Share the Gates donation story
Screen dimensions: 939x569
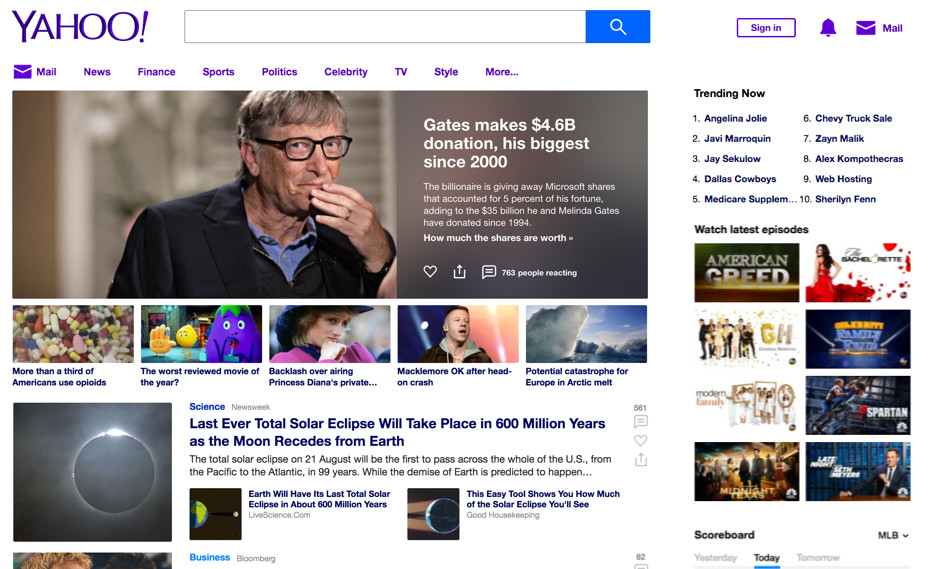[x=459, y=272]
